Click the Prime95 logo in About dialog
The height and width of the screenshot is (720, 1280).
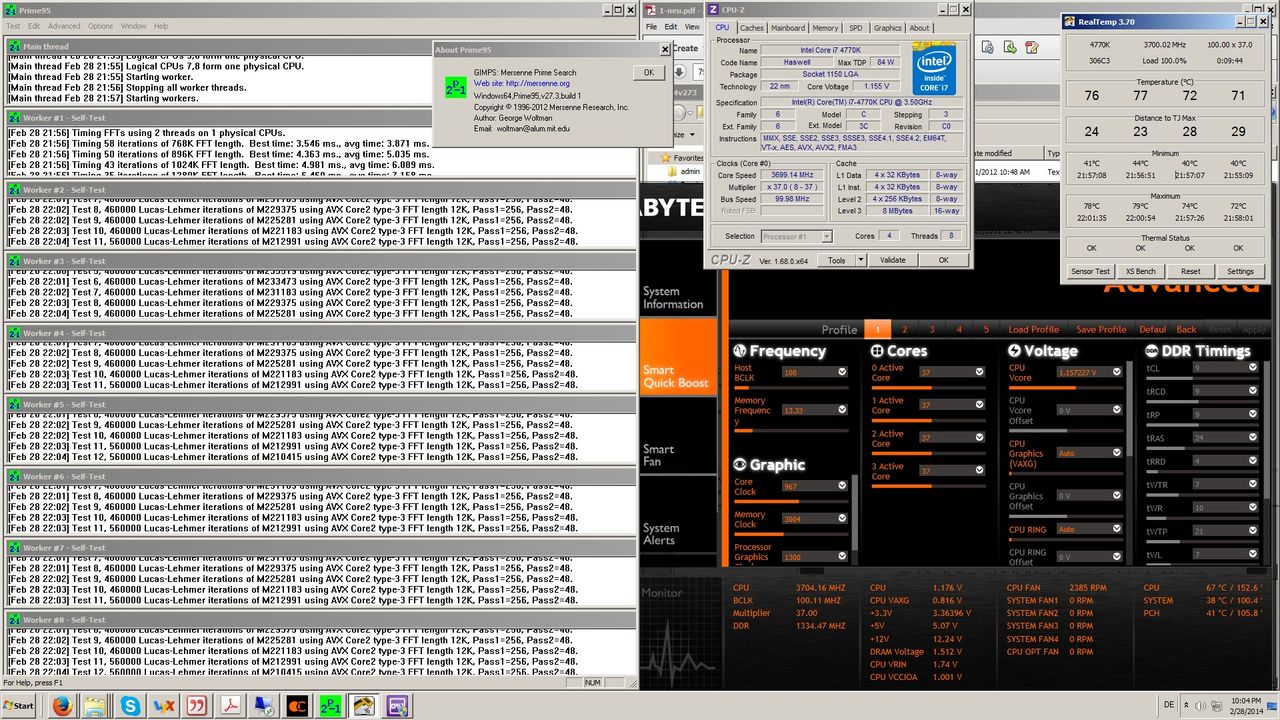455,87
